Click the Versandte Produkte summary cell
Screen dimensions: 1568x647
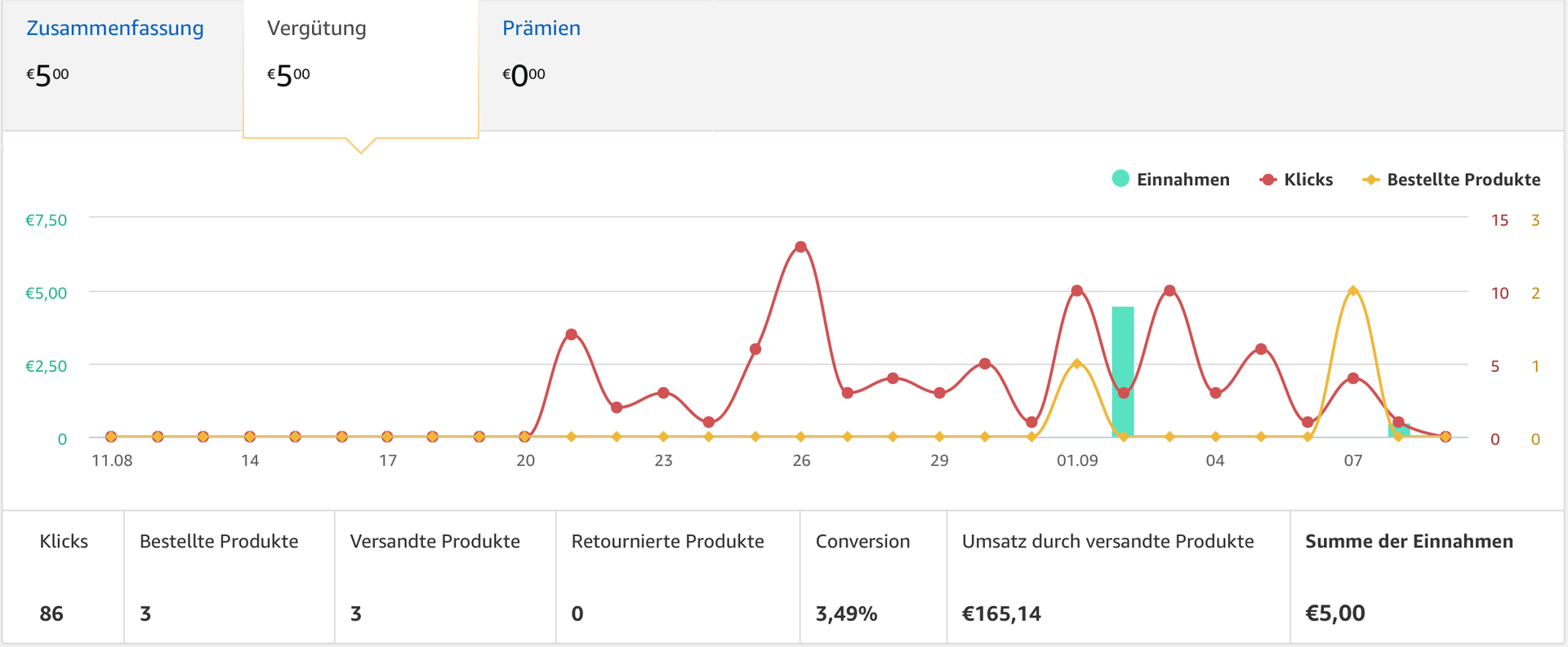tap(445, 577)
